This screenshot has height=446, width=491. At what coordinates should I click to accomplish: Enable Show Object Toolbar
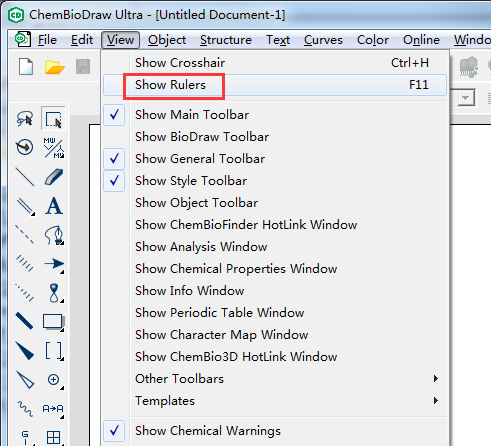click(x=275, y=203)
